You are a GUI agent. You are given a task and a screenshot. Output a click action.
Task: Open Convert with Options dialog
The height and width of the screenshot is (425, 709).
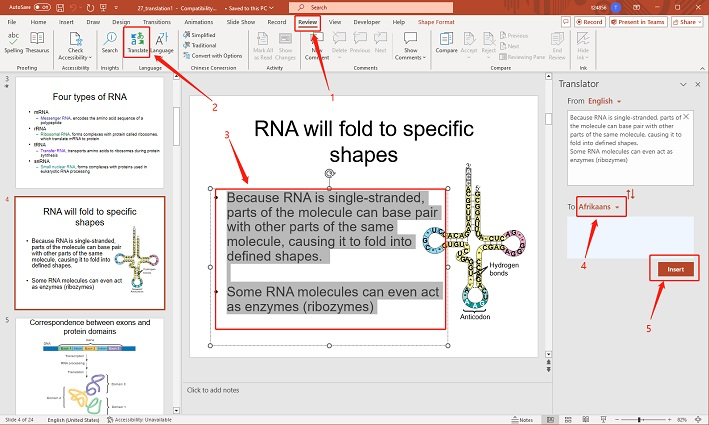tap(213, 56)
